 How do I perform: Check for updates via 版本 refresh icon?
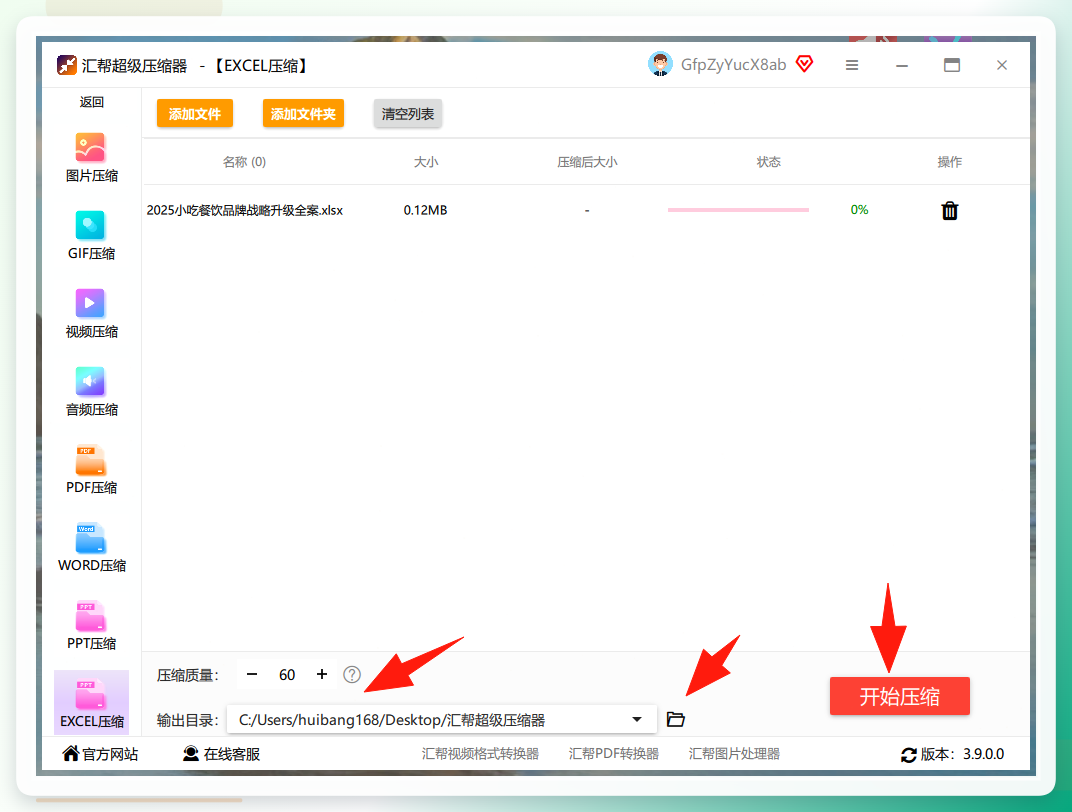908,755
